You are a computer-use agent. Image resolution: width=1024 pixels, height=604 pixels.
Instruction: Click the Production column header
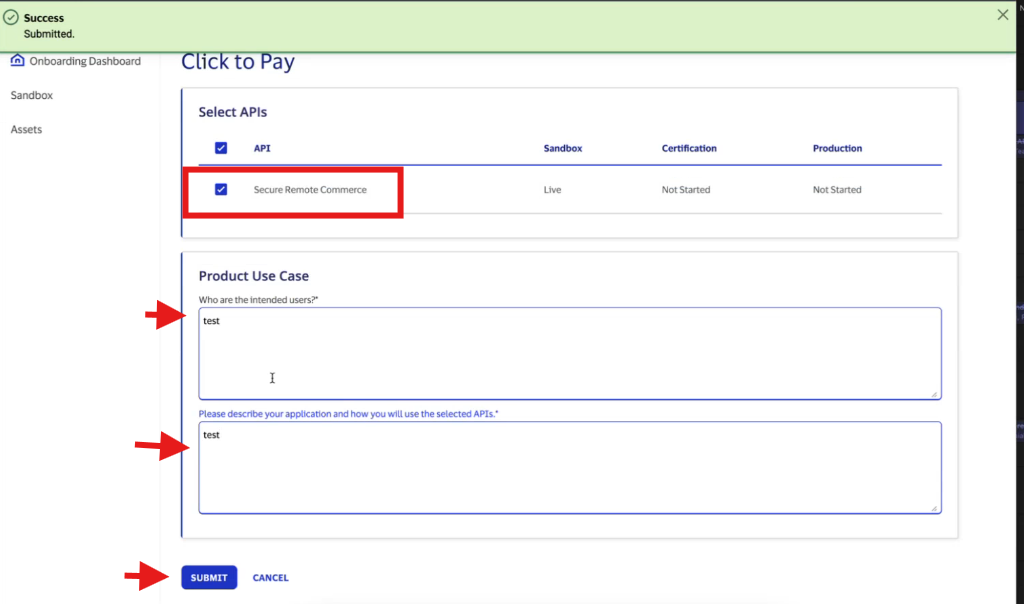(x=837, y=147)
